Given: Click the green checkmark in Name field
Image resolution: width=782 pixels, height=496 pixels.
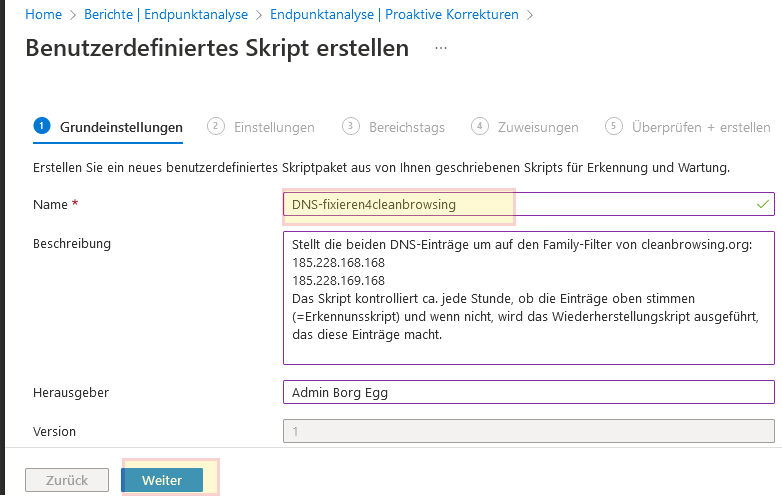Looking at the screenshot, I should tap(763, 204).
